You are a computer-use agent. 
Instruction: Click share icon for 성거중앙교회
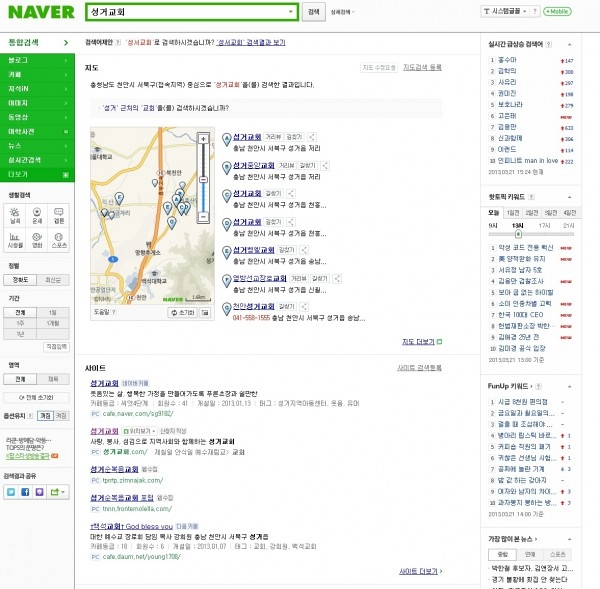coord(325,165)
